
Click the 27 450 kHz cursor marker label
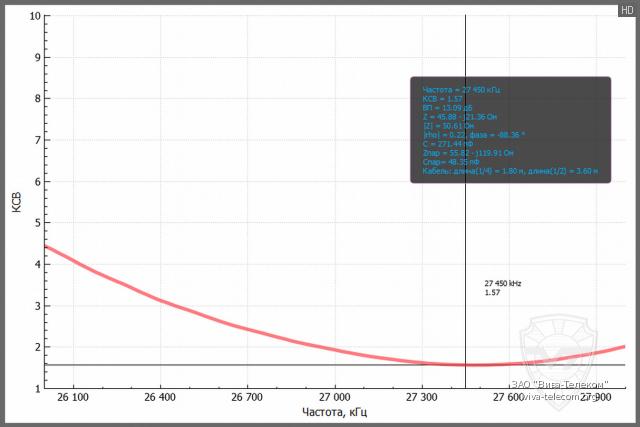coord(502,284)
